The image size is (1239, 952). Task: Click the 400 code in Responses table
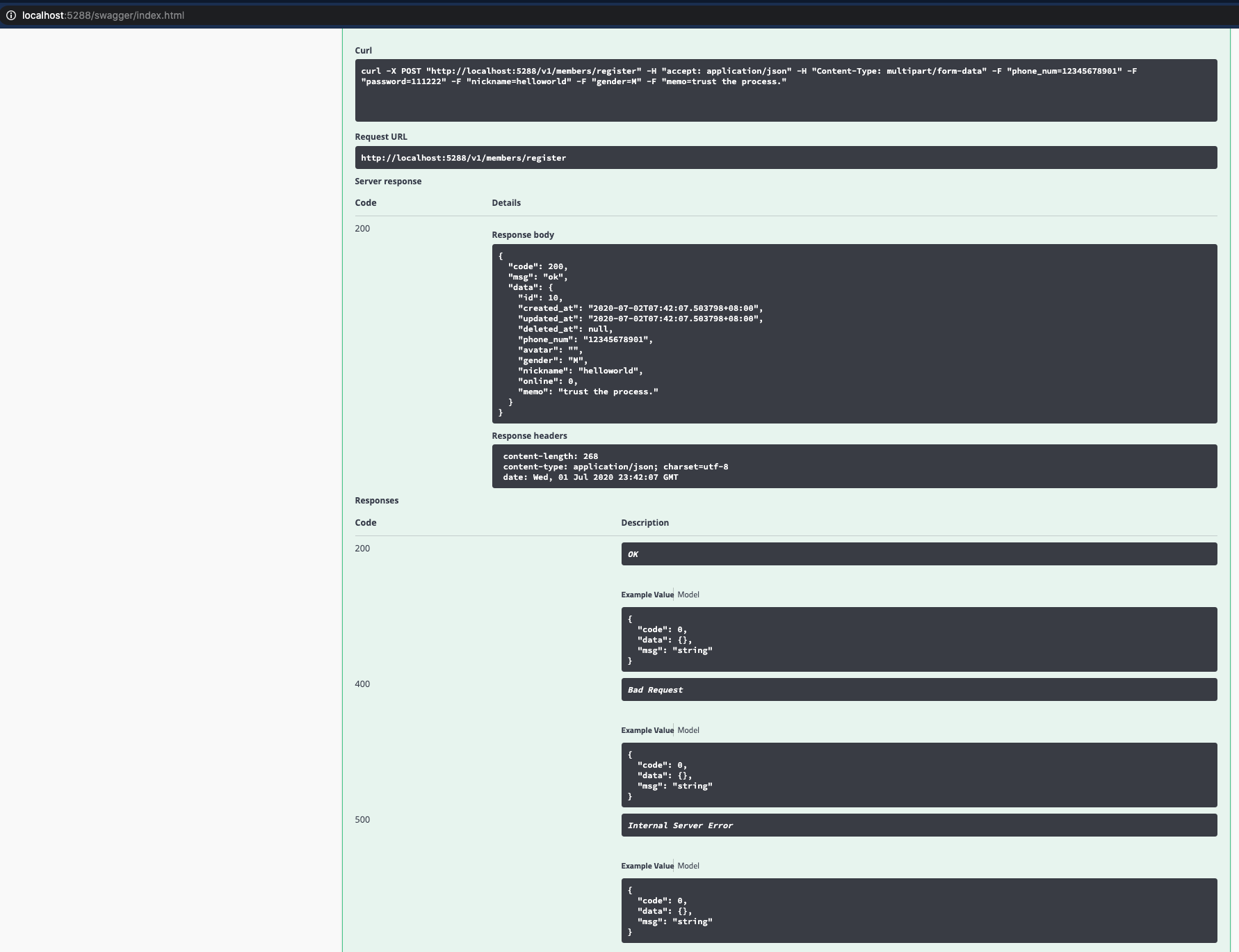point(362,684)
